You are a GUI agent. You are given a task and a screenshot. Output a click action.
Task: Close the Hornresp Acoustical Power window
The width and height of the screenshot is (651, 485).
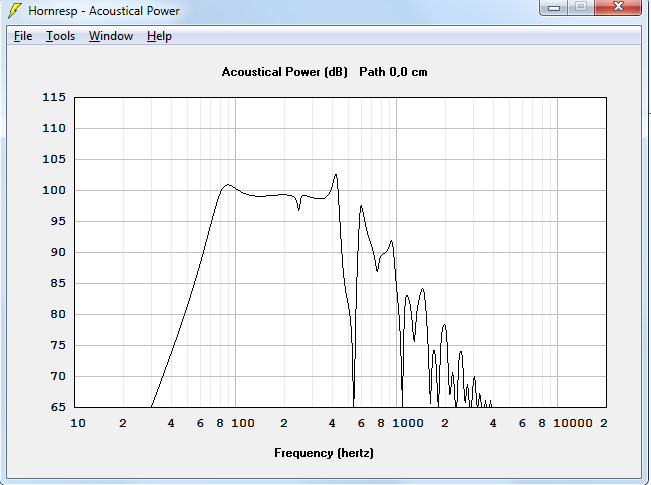[618, 7]
